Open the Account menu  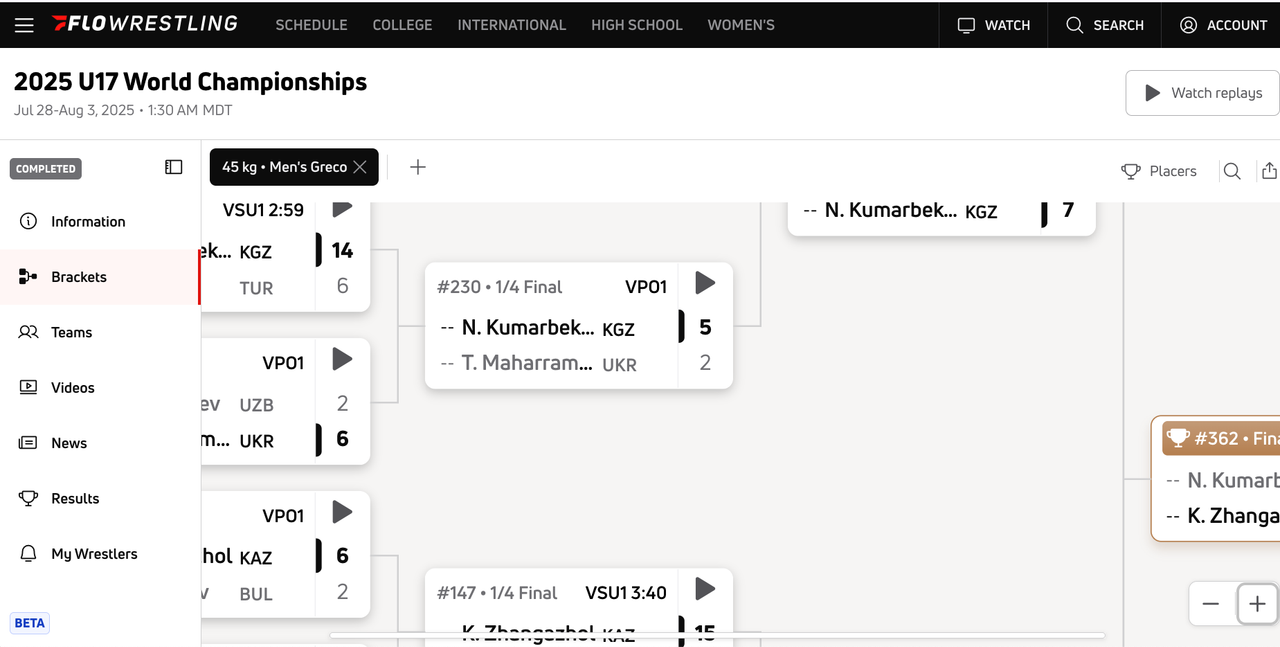tap(1222, 26)
